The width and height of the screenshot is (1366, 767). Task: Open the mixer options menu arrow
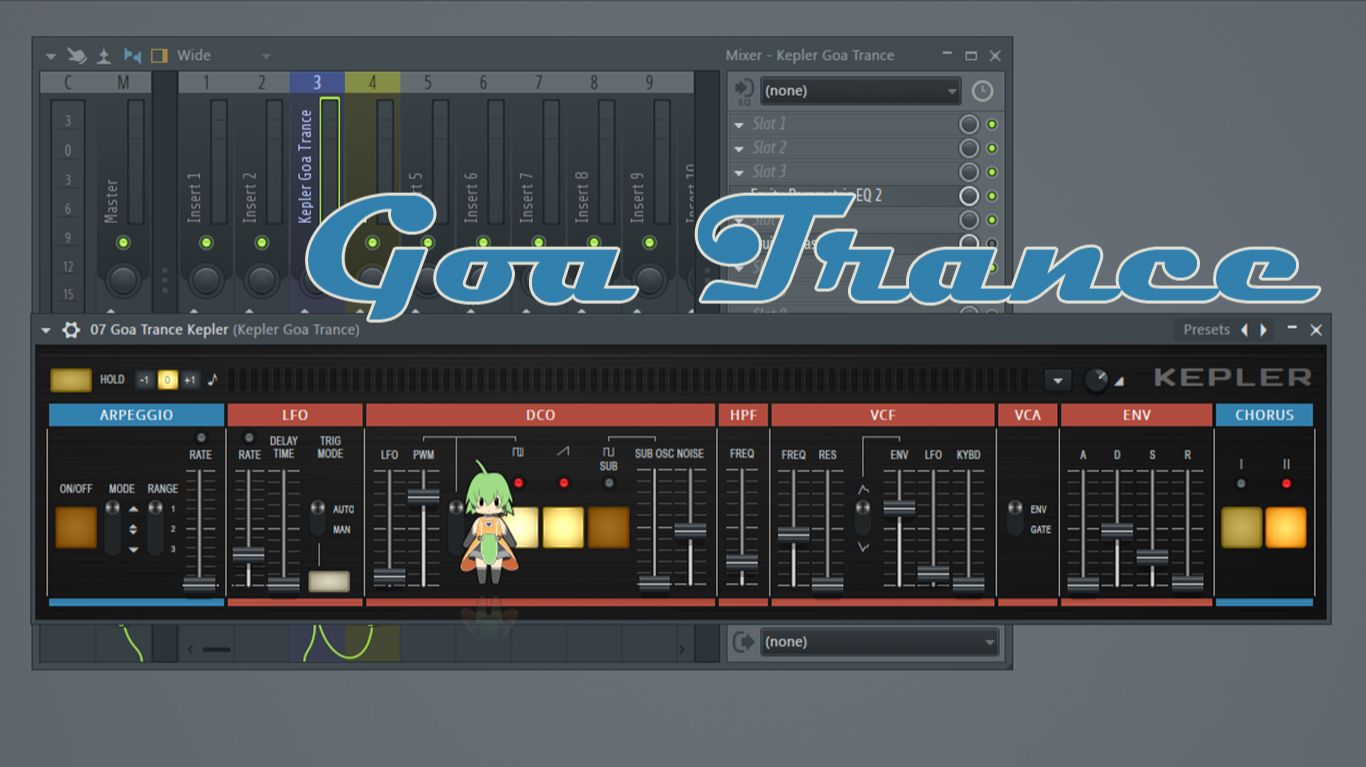click(49, 55)
